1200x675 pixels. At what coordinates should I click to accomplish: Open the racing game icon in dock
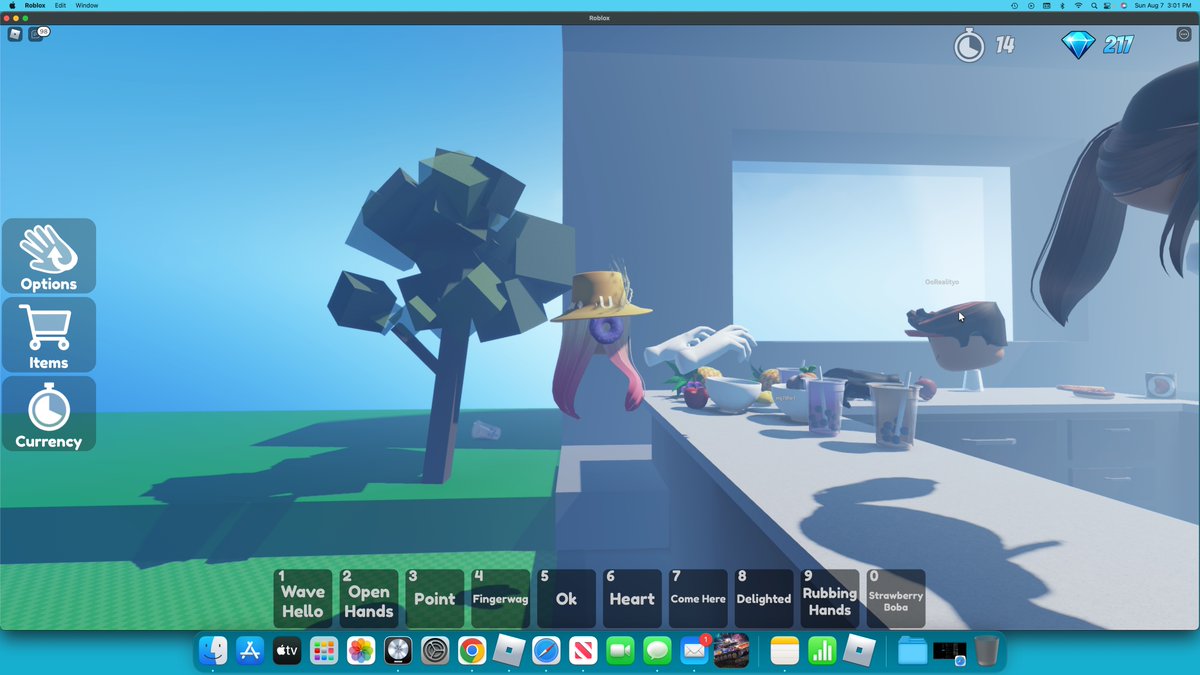click(x=731, y=651)
